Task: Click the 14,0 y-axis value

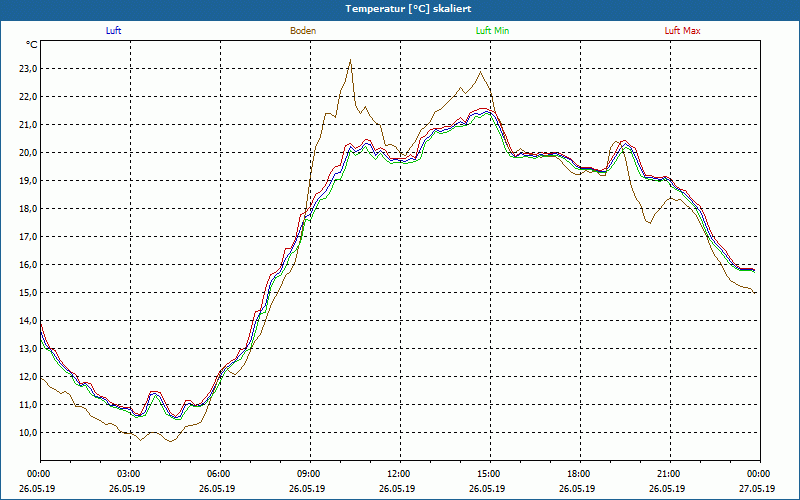Action: click(28, 321)
